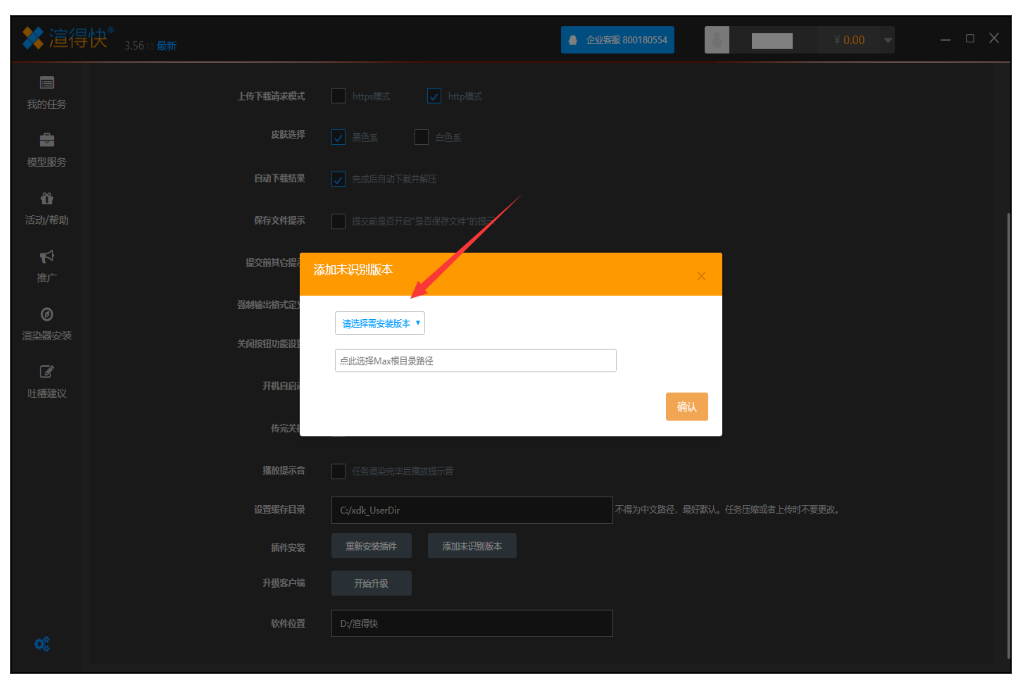This screenshot has height=681, width=1021.
Task: Click the orange 确认 button
Action: [x=686, y=407]
